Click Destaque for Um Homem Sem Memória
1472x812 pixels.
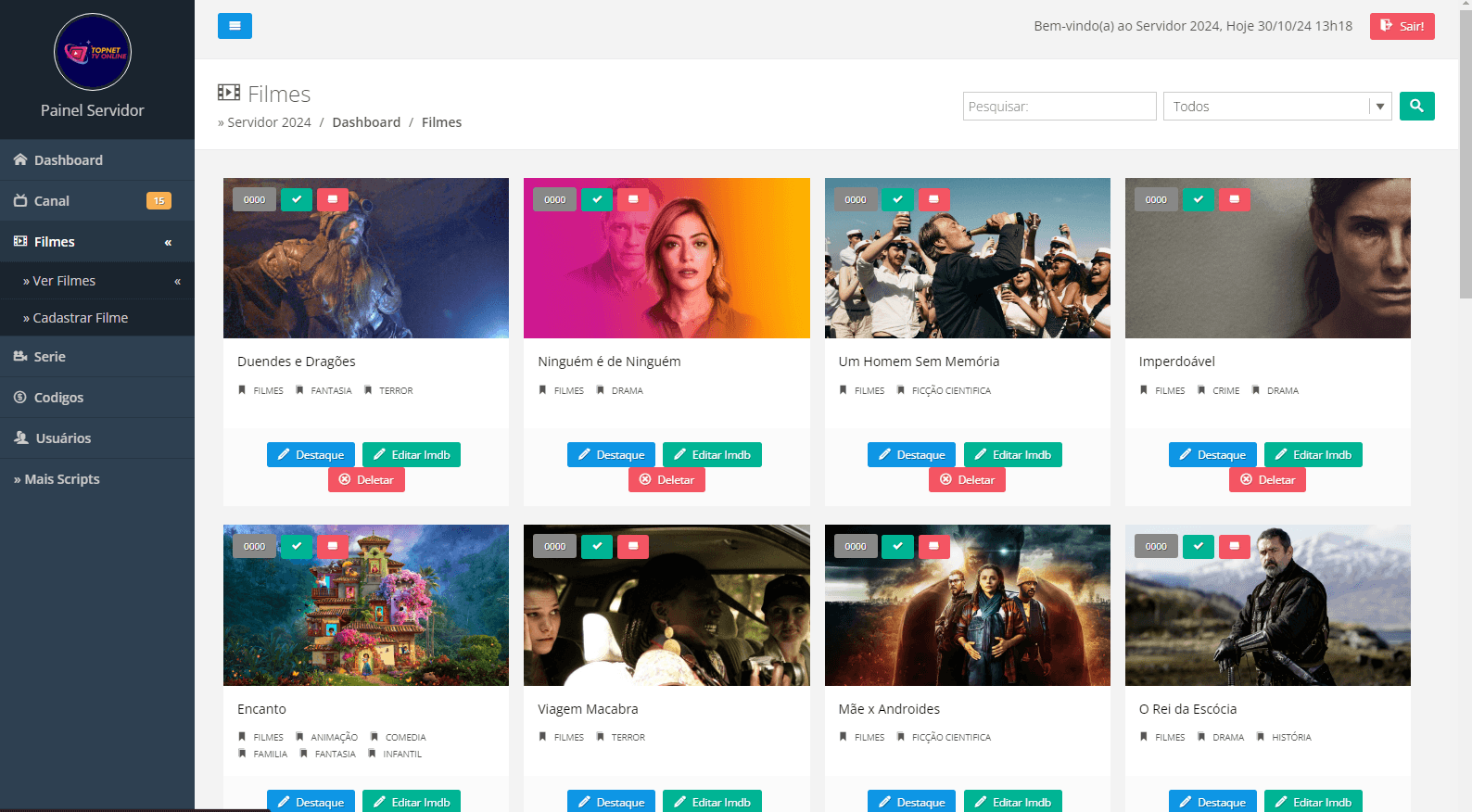tap(911, 454)
